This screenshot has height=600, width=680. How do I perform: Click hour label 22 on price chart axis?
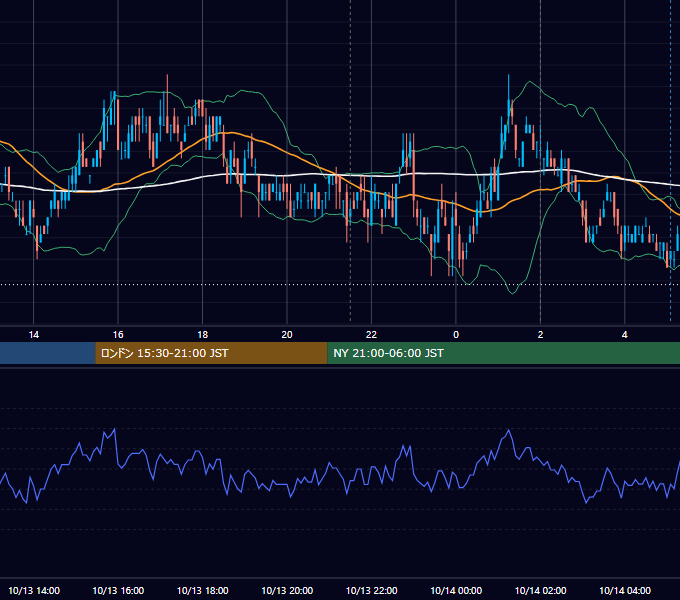(371, 335)
